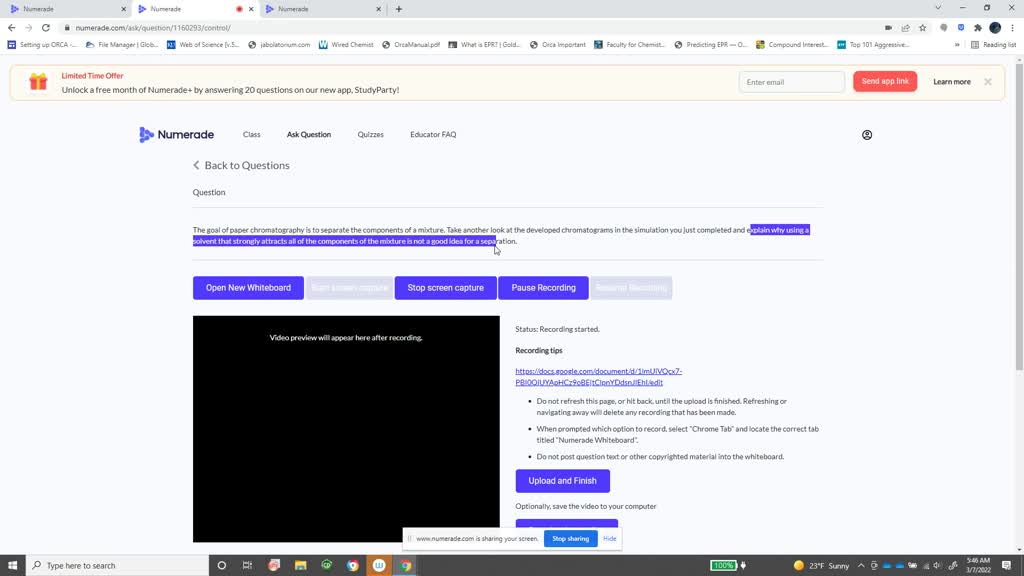The width and height of the screenshot is (1024, 576).
Task: Open the Chrome tab search dropdown
Action: (x=938, y=8)
